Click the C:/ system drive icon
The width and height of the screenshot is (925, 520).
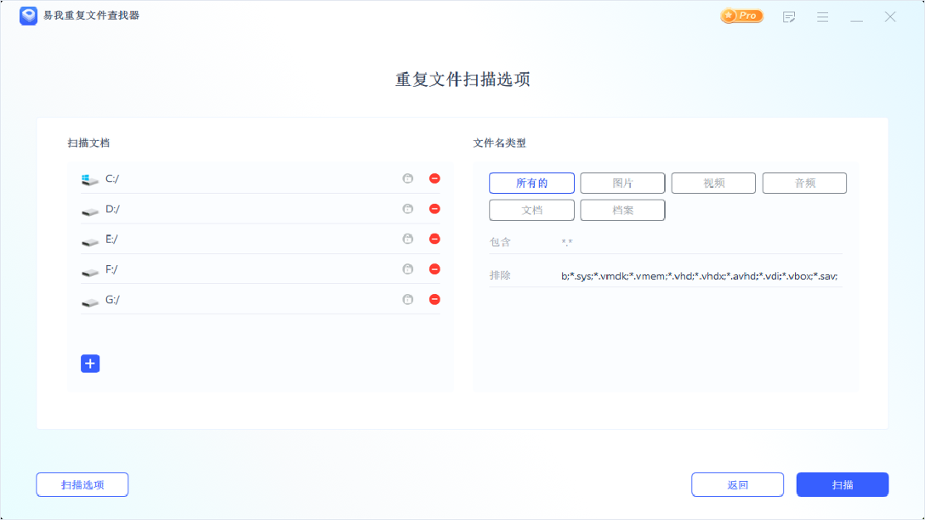(90, 179)
